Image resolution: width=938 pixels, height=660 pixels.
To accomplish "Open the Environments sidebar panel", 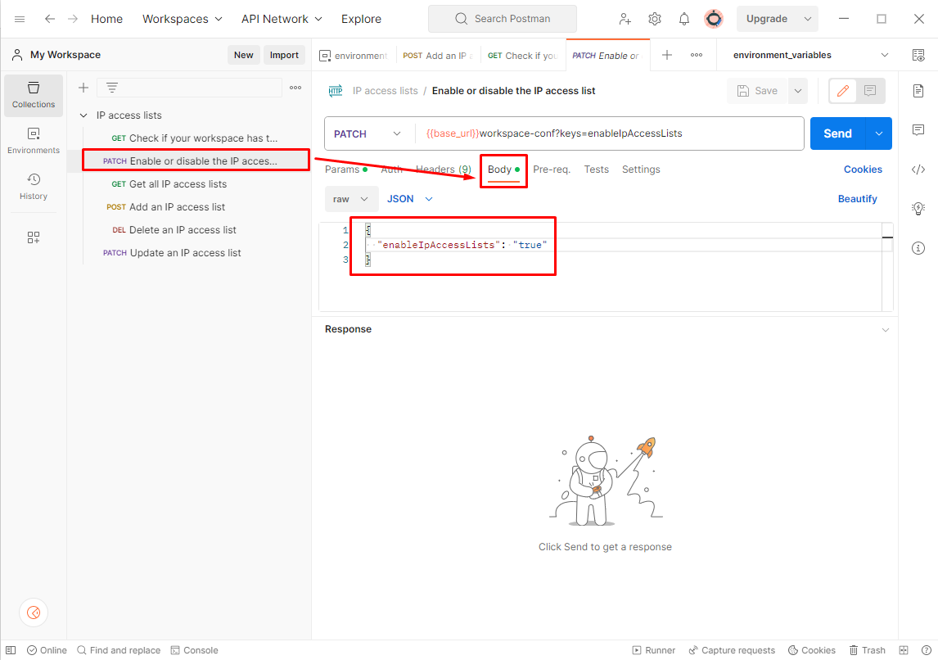I will tap(33, 141).
